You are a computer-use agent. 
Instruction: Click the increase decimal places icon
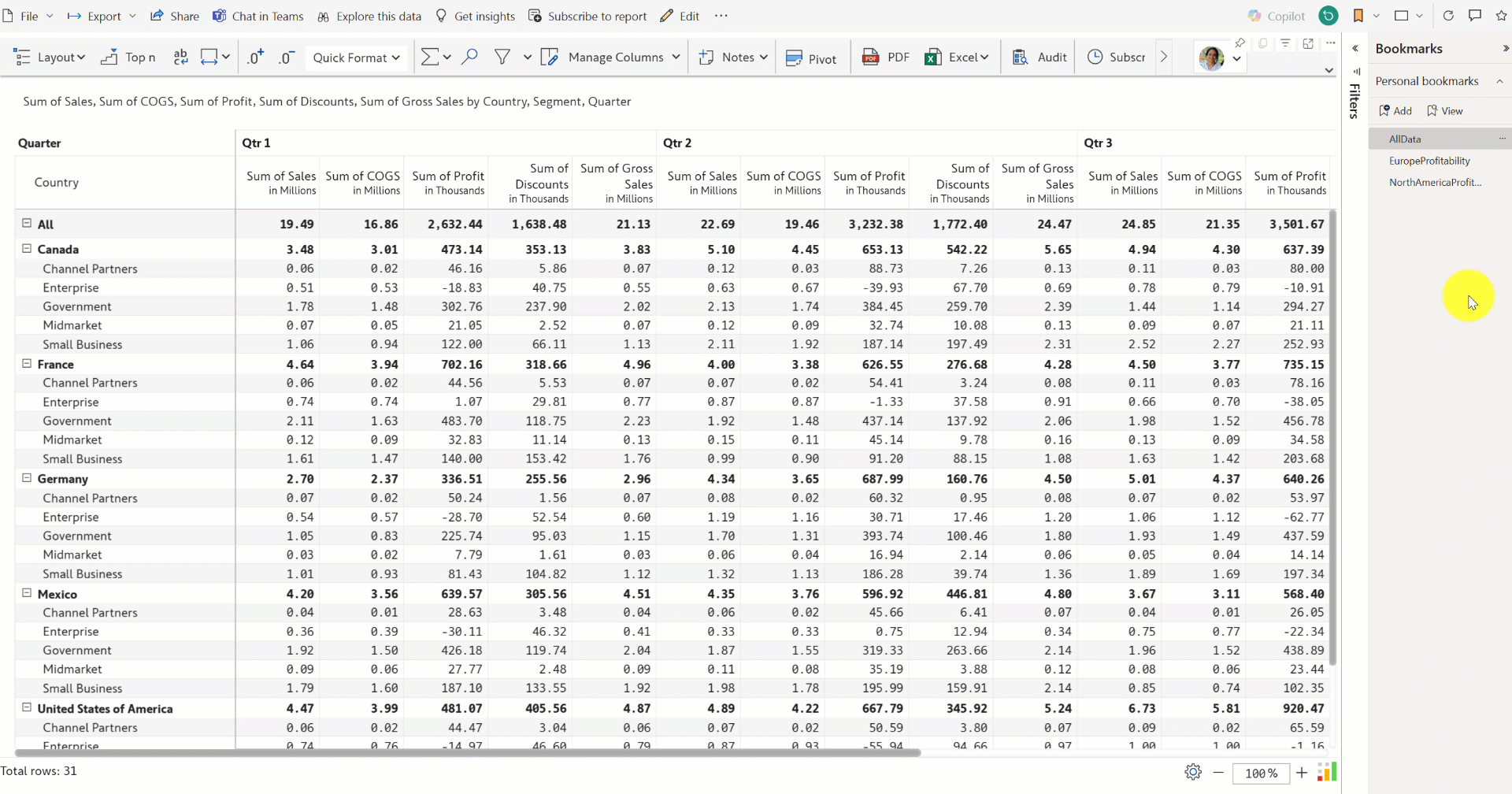tap(255, 58)
